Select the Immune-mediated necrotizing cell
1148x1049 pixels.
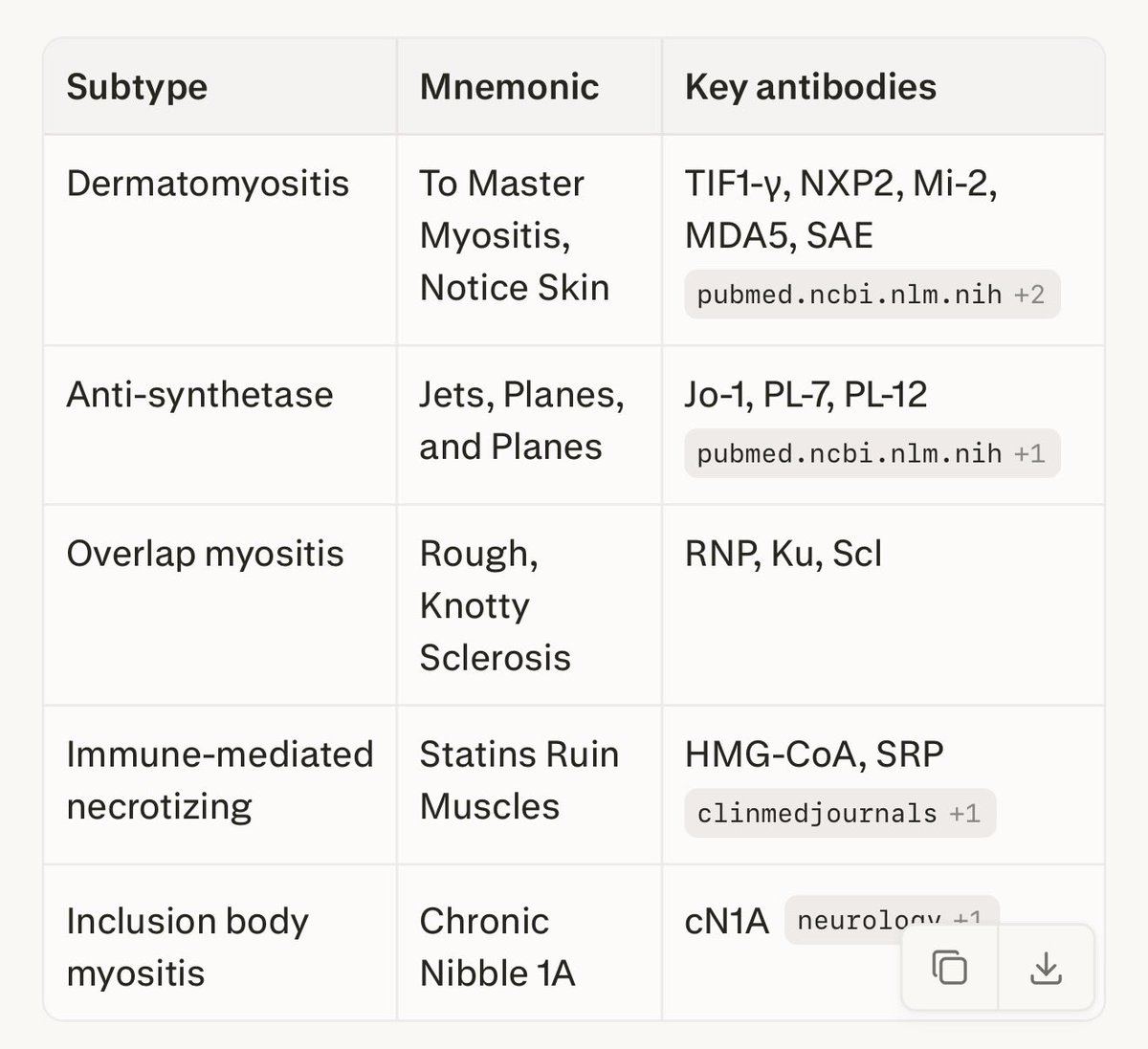click(219, 780)
